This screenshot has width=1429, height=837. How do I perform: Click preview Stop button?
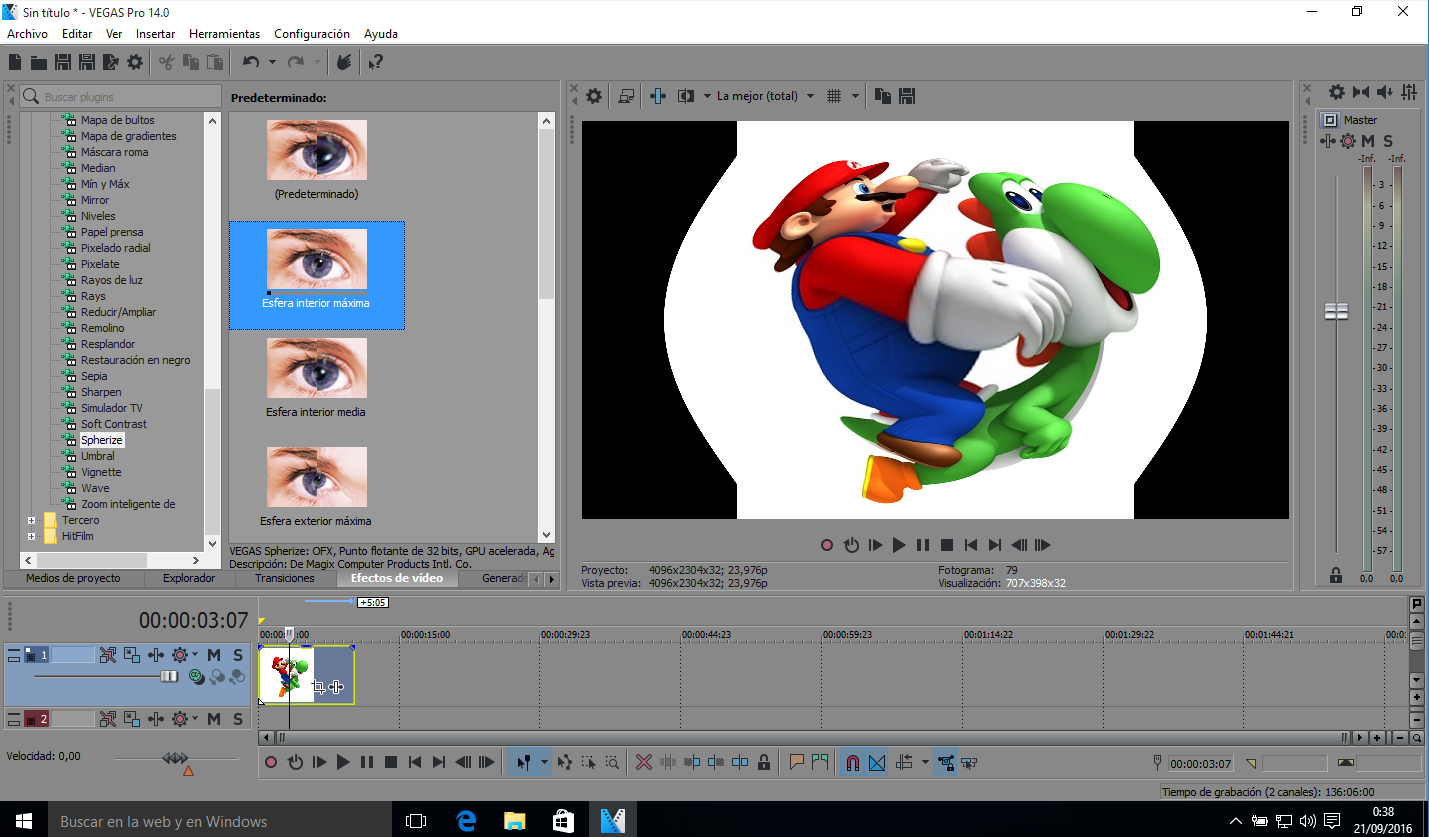coord(947,545)
